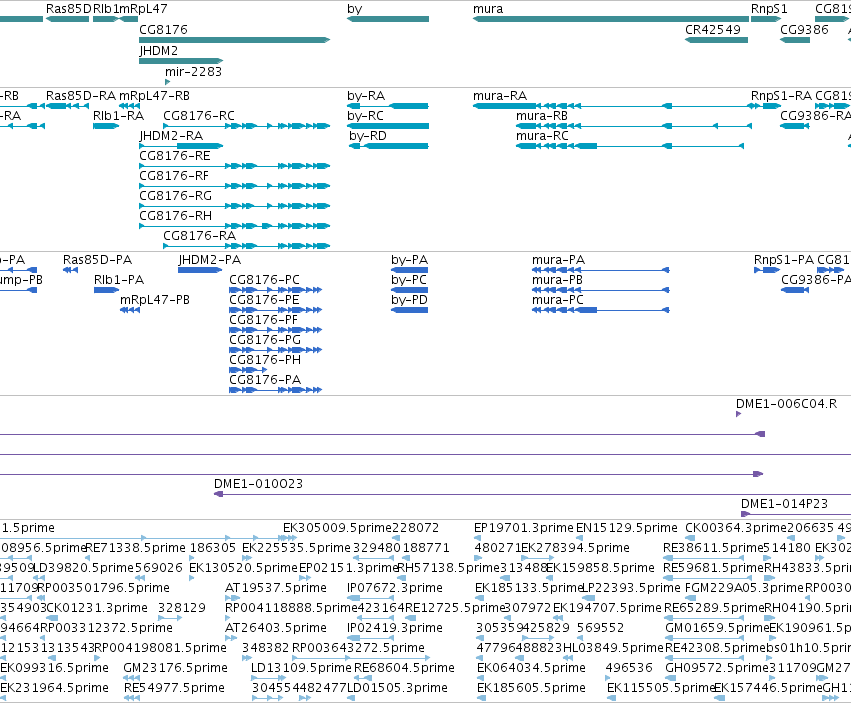Select the EK115505.5prime EST label
This screenshot has height=703, width=851.
pyautogui.click(x=661, y=688)
